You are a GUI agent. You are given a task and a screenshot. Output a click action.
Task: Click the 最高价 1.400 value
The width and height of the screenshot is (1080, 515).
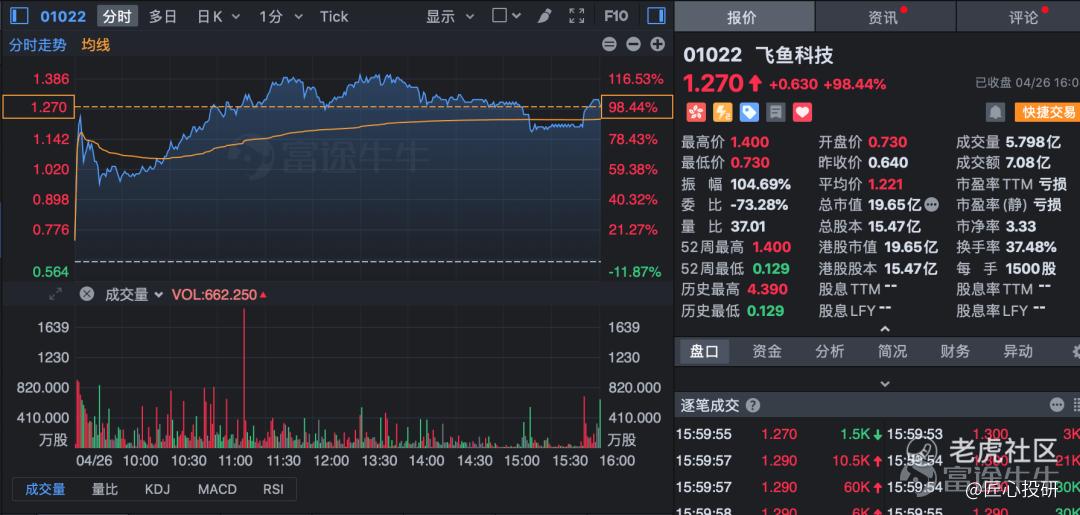click(x=750, y=143)
